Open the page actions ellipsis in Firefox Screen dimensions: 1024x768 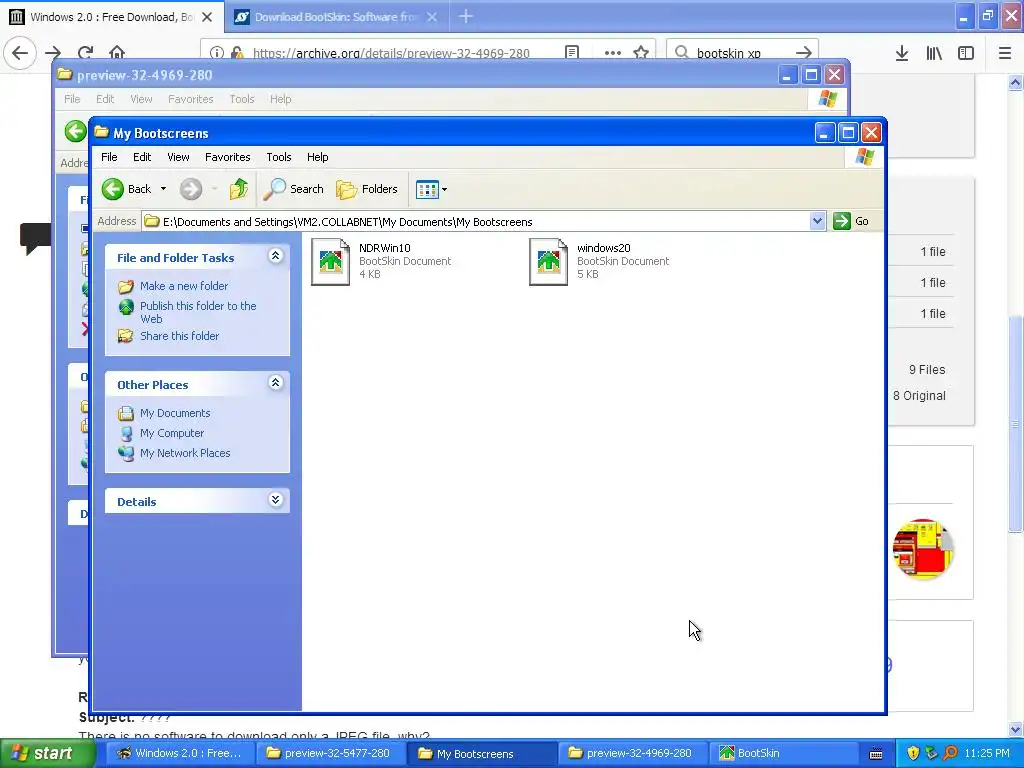613,52
